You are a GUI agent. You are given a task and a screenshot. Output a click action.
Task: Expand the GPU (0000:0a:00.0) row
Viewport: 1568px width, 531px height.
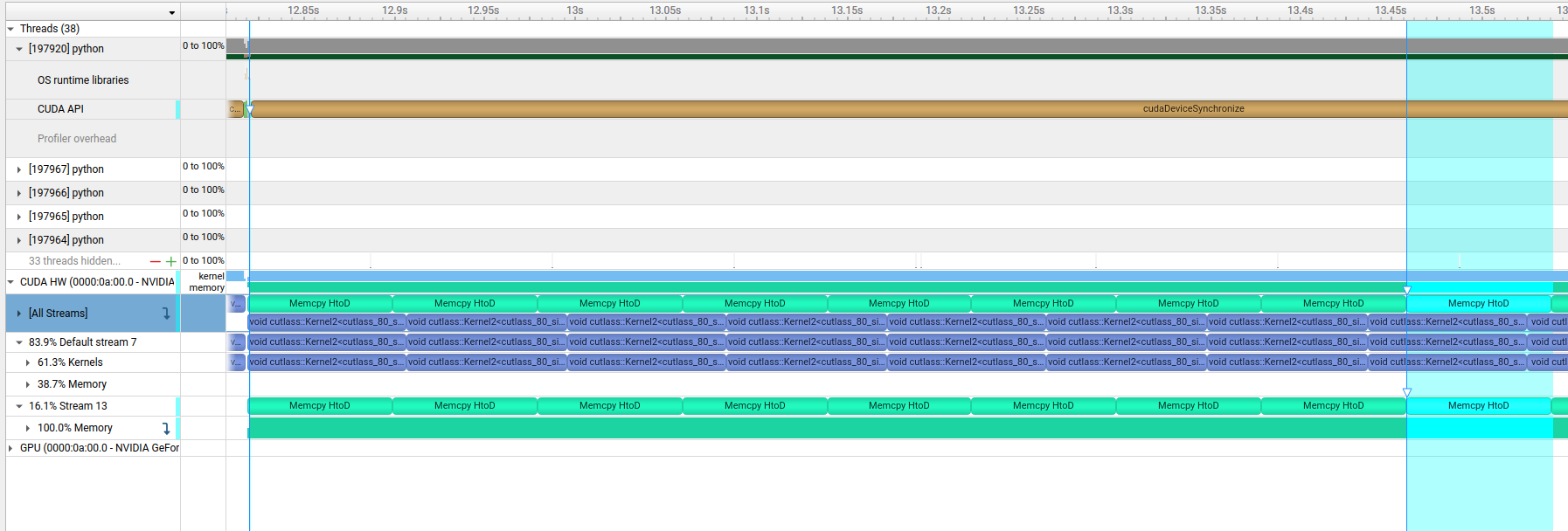(x=11, y=448)
